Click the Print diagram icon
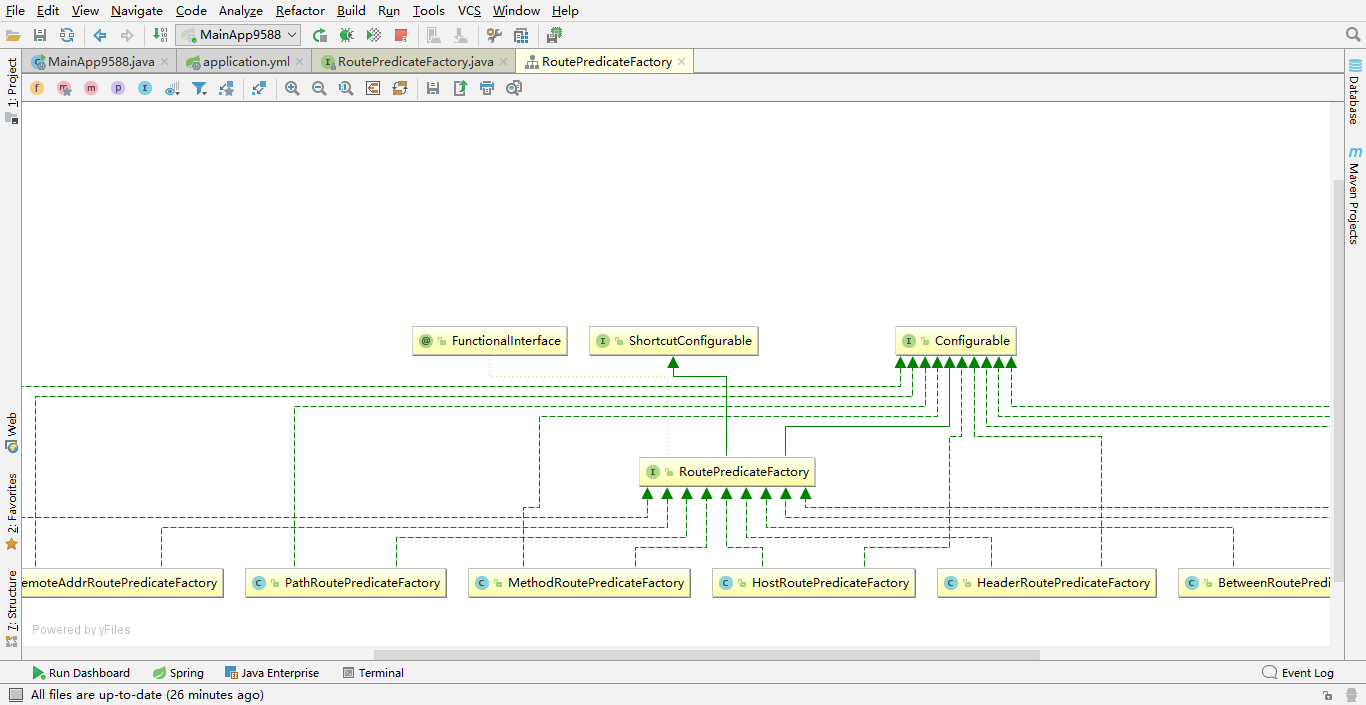1366x705 pixels. coord(487,88)
